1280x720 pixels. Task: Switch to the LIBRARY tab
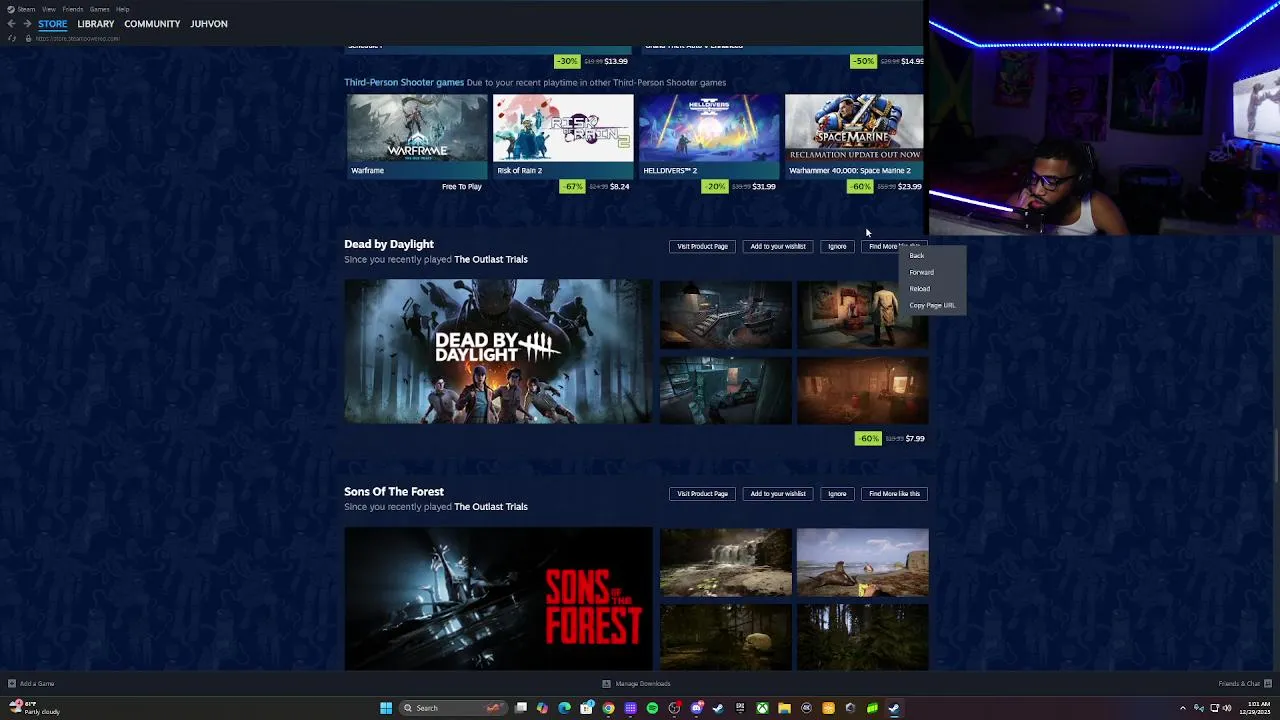tap(96, 24)
